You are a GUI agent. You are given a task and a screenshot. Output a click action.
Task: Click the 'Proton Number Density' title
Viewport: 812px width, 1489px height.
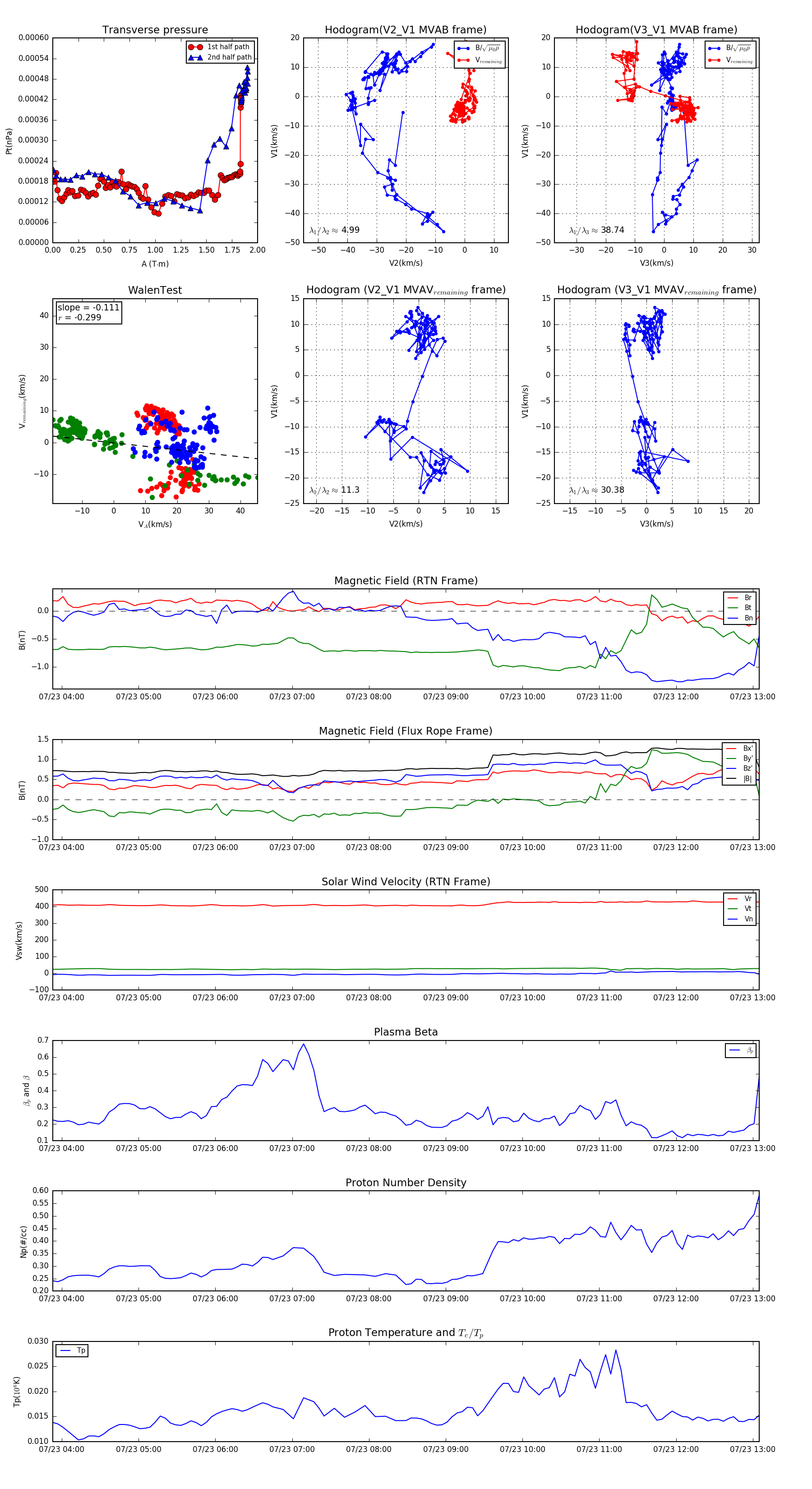coord(406,1183)
